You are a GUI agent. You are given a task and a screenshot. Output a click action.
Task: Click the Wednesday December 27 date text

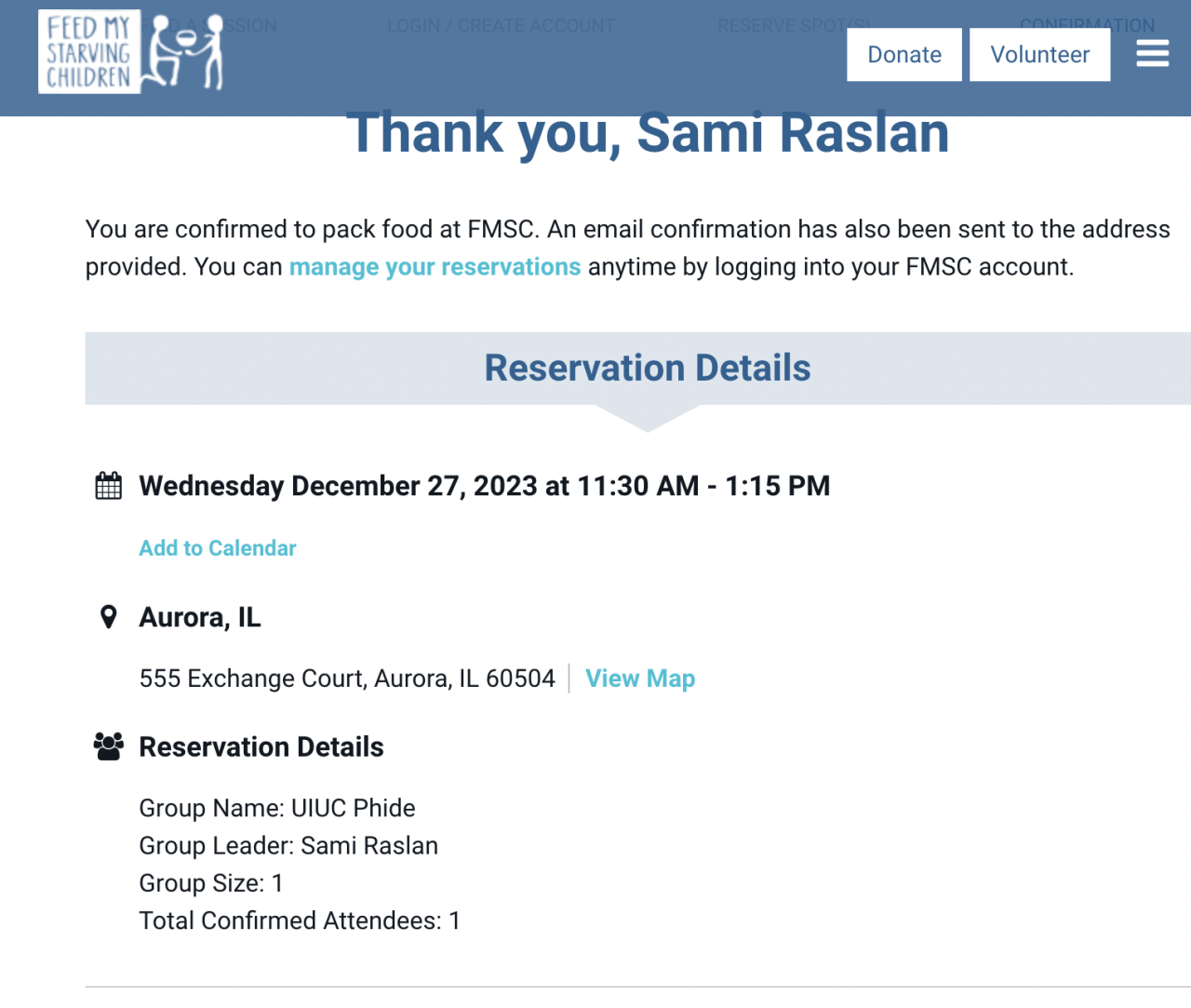[484, 486]
